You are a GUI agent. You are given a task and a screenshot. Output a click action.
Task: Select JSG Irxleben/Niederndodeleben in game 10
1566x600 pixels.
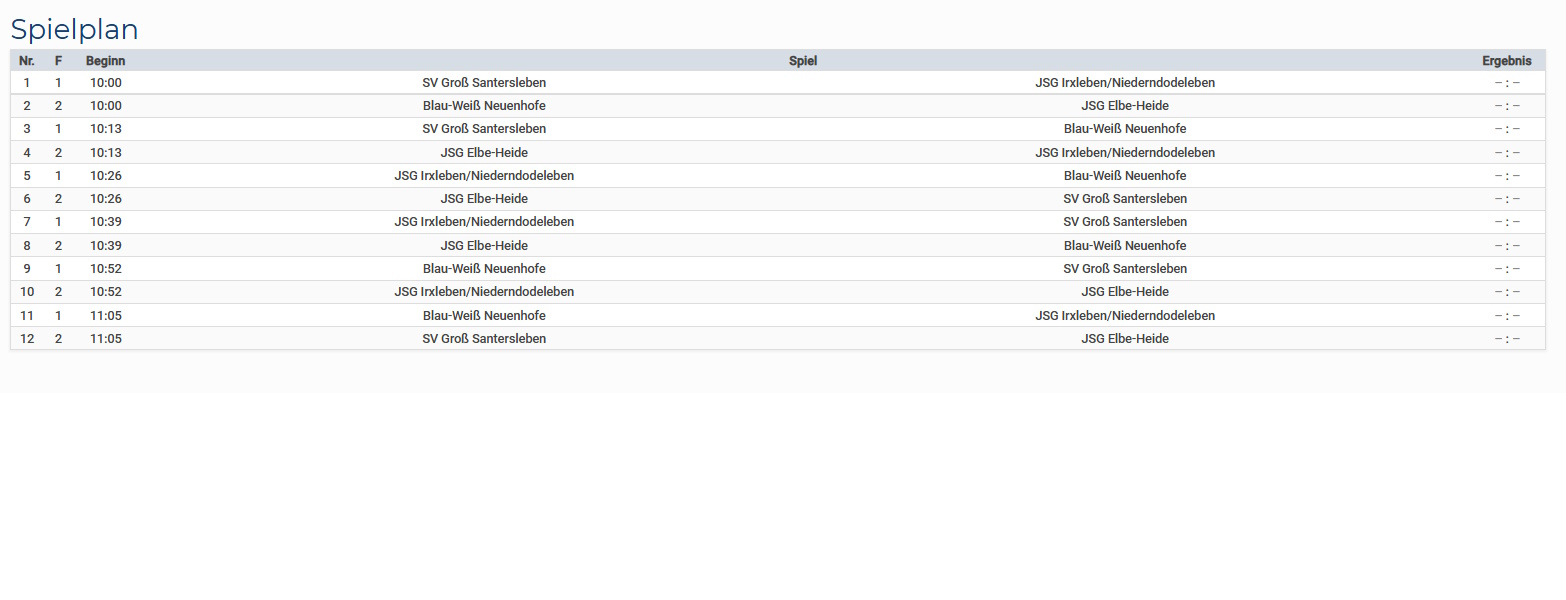(x=484, y=292)
